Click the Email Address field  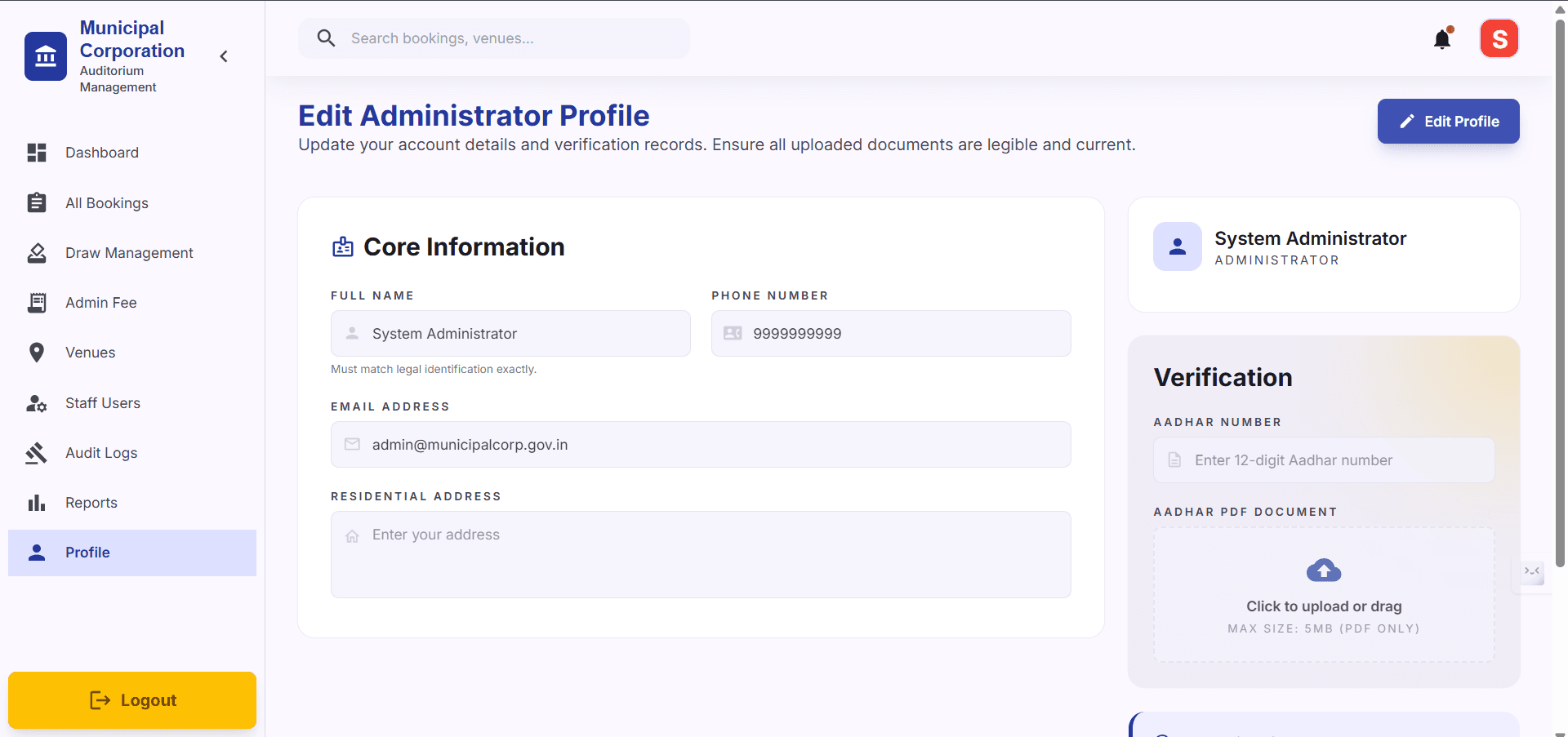pos(701,444)
